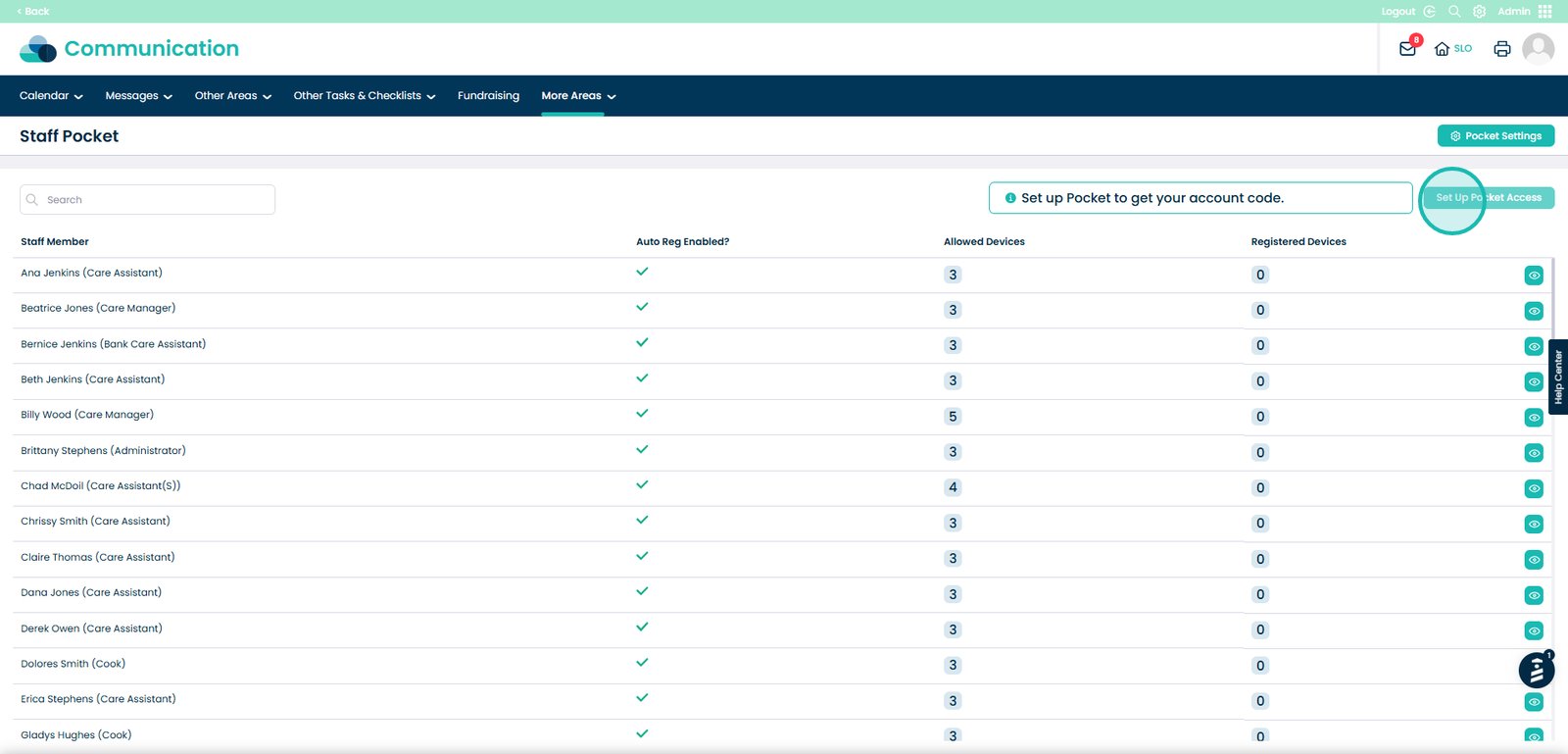Viewport: 1568px width, 754px height.
Task: Click the eye icon for Ana Jenkins
Action: pos(1534,276)
